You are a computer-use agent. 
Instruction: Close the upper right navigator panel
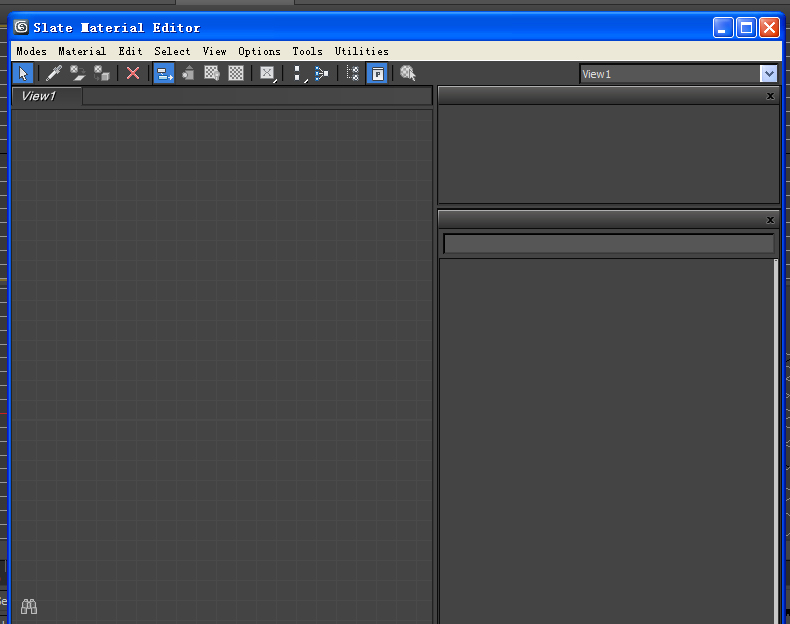[x=770, y=96]
